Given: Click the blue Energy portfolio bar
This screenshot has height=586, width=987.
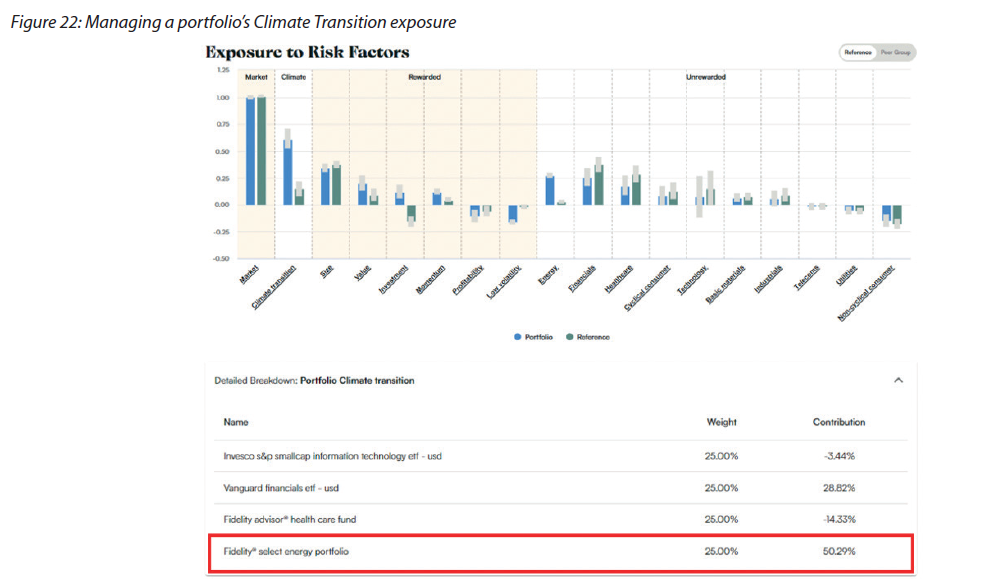Looking at the screenshot, I should (x=549, y=190).
